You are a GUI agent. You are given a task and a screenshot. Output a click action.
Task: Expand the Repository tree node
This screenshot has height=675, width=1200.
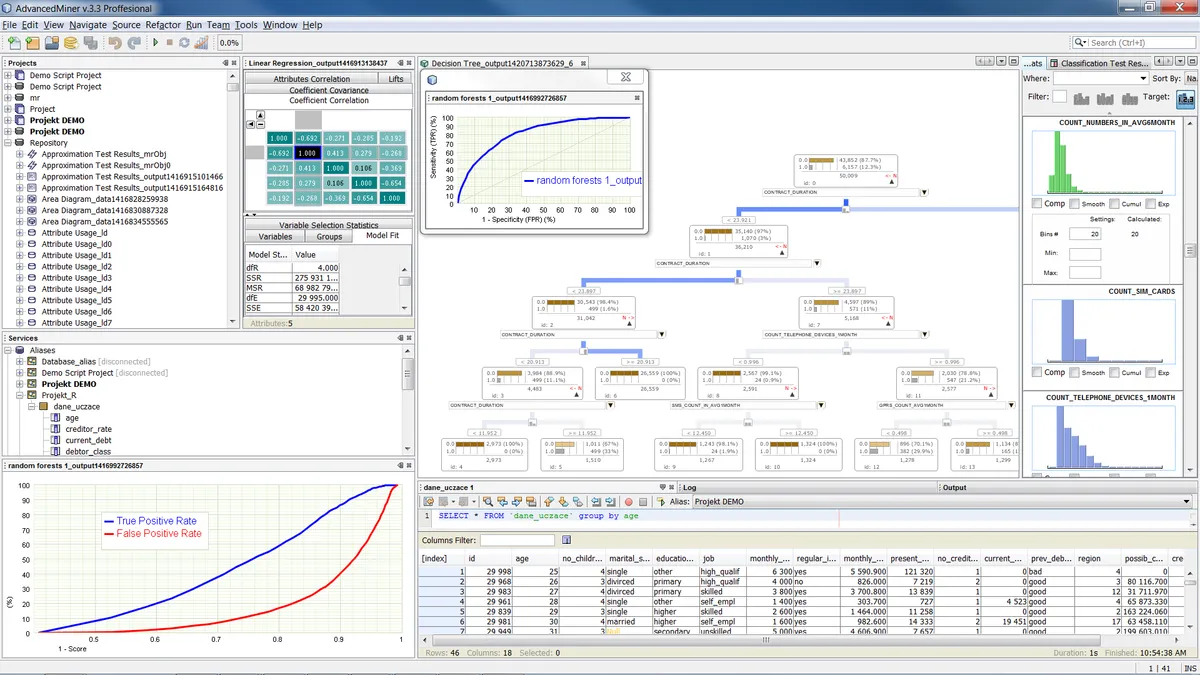pos(9,143)
